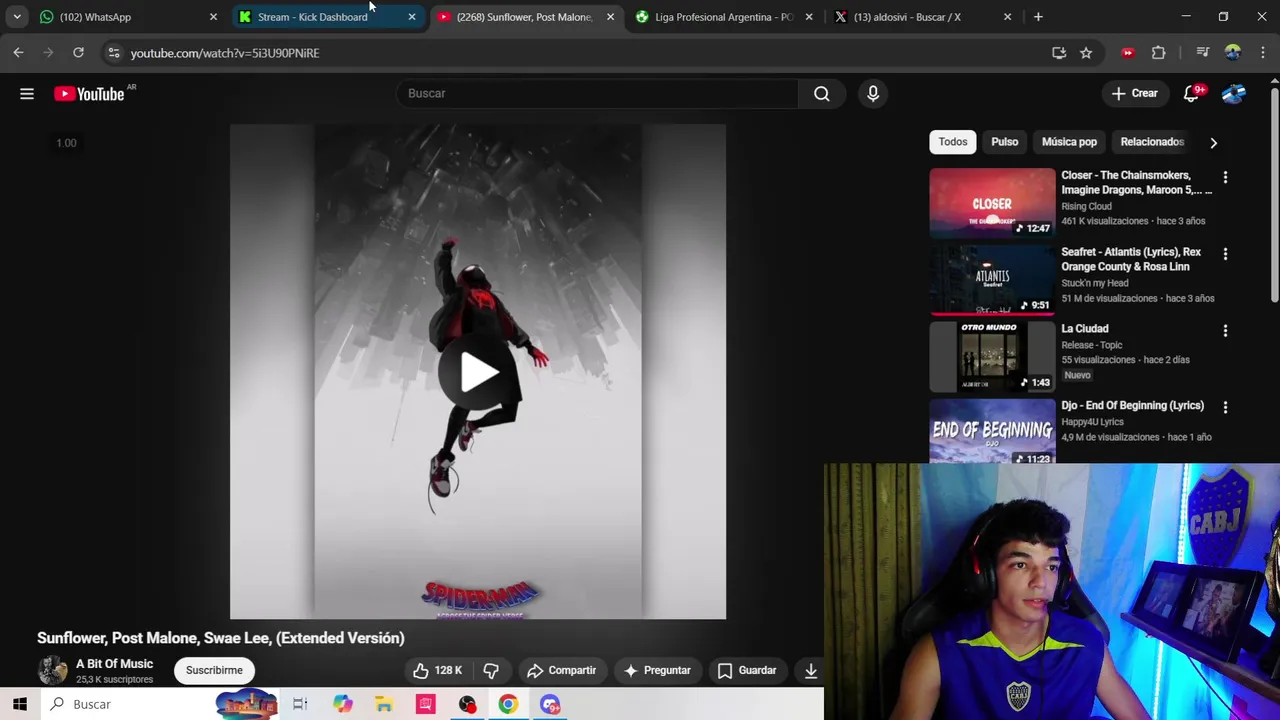
Task: Open Task View on the taskbar
Action: (x=300, y=704)
